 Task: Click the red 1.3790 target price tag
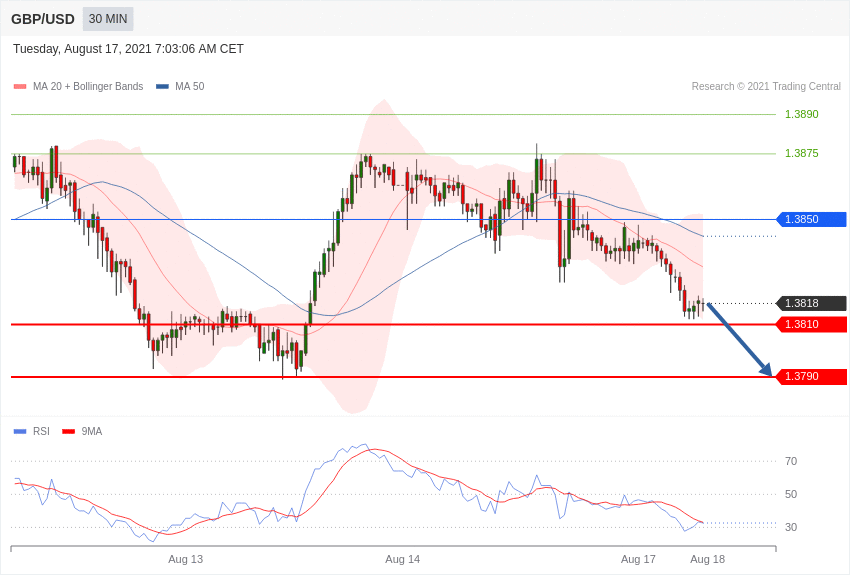812,377
